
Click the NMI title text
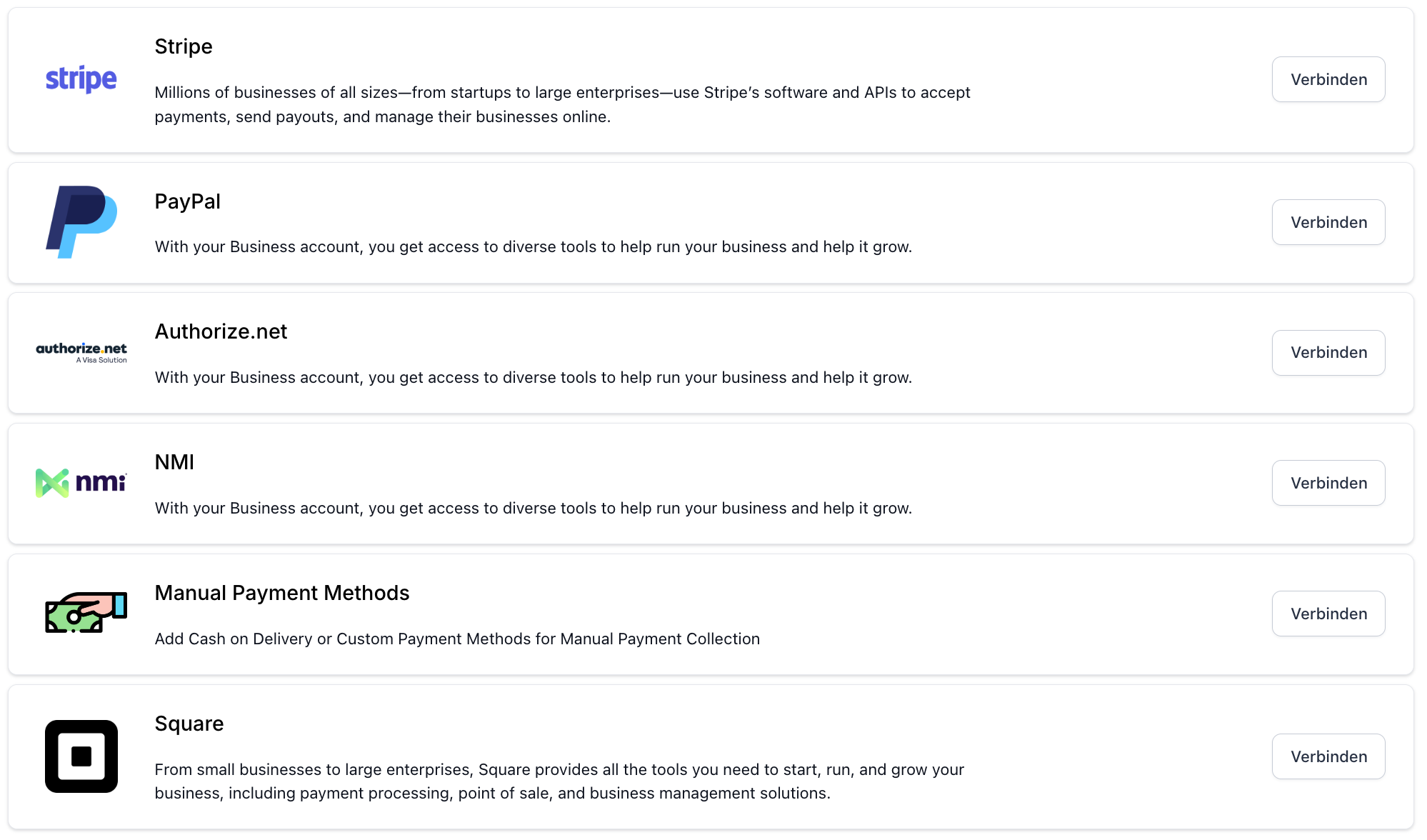pyautogui.click(x=174, y=462)
